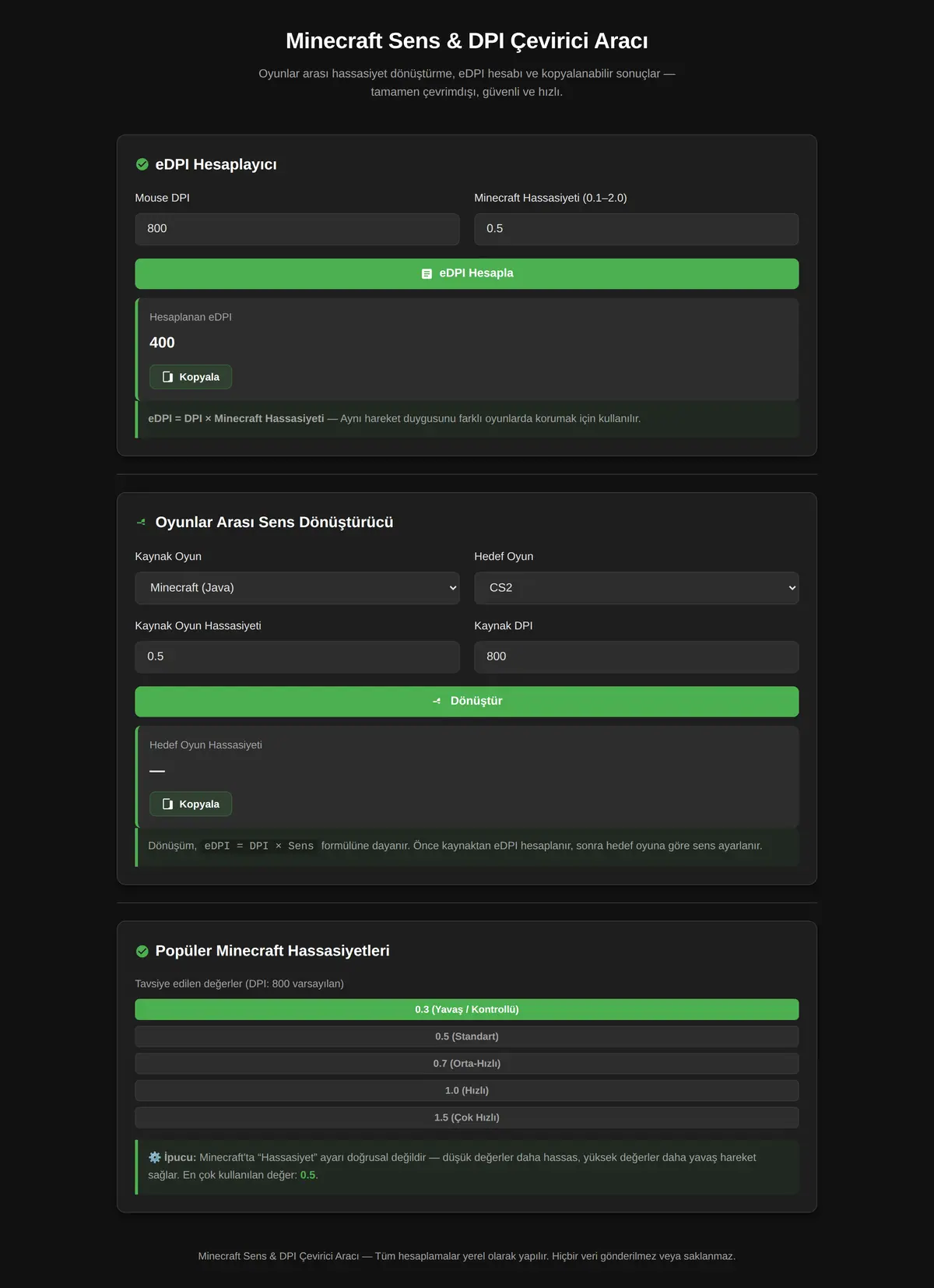Click the eDPI Hesapla button
The width and height of the screenshot is (934, 1288).
pyautogui.click(x=467, y=273)
